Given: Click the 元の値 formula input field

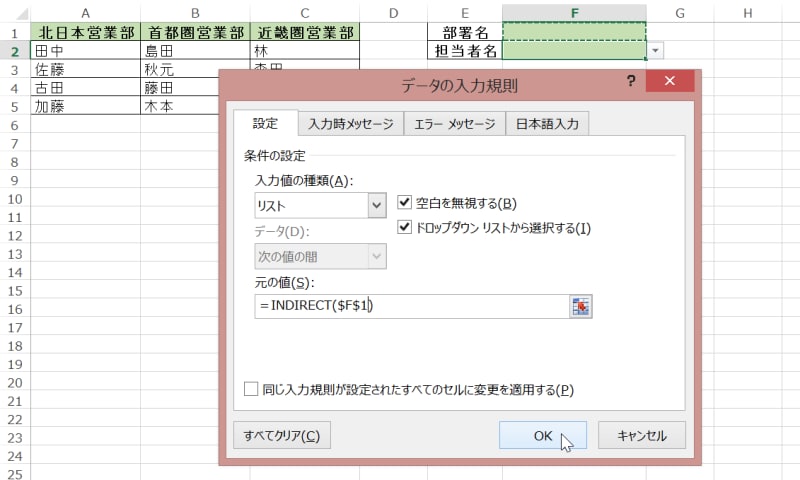Looking at the screenshot, I should click(x=412, y=306).
